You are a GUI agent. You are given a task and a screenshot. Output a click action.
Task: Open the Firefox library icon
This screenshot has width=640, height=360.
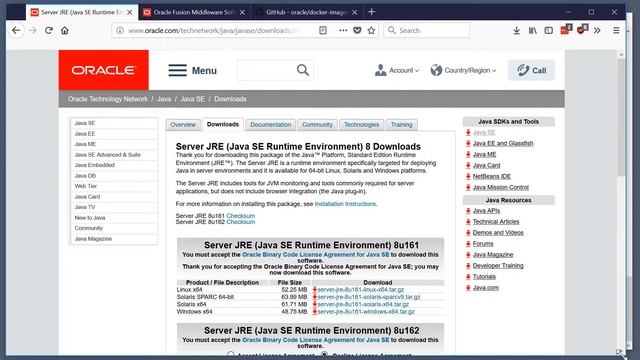[x=533, y=30]
